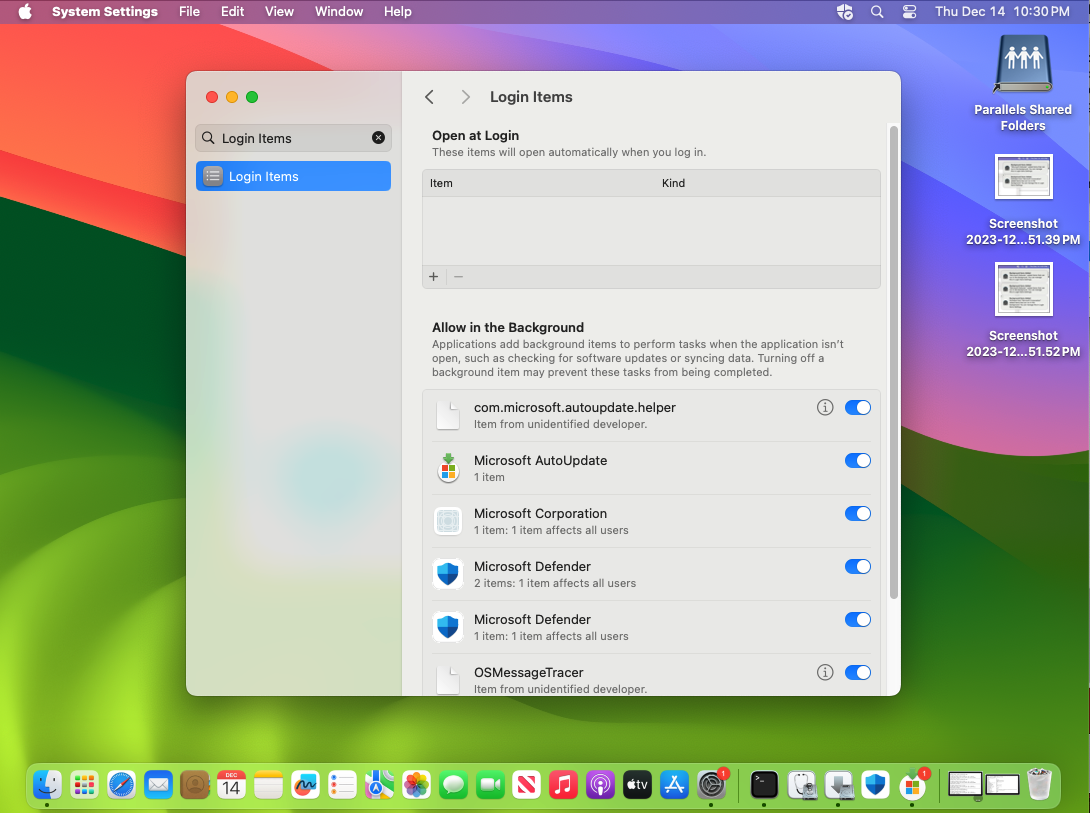Click the Item column header

[441, 183]
